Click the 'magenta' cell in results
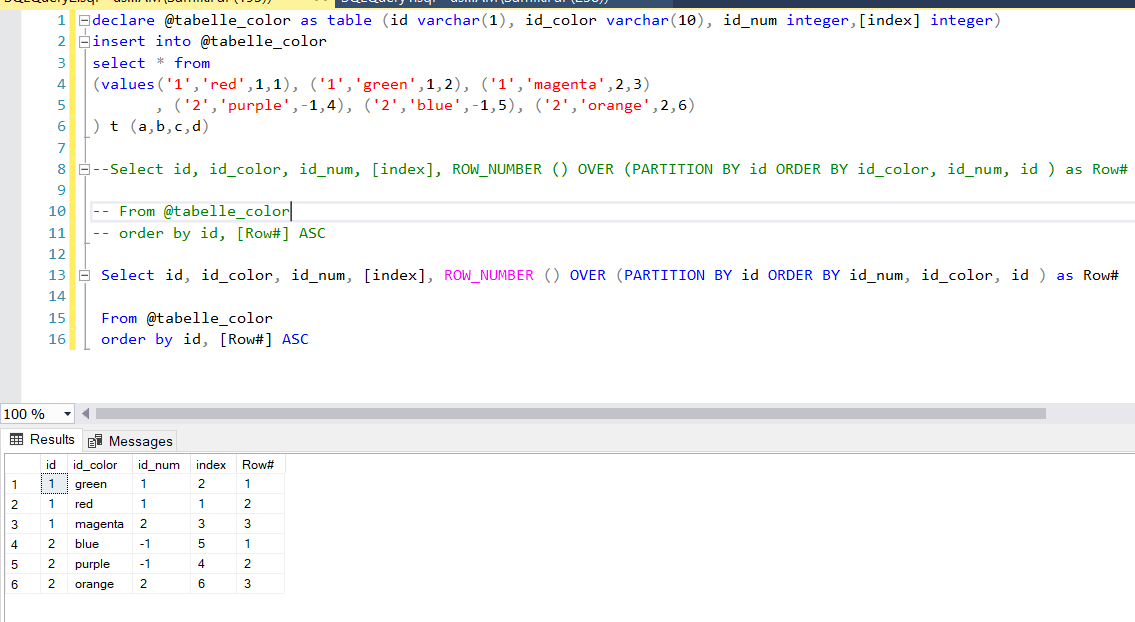The image size is (1135, 622). click(99, 524)
